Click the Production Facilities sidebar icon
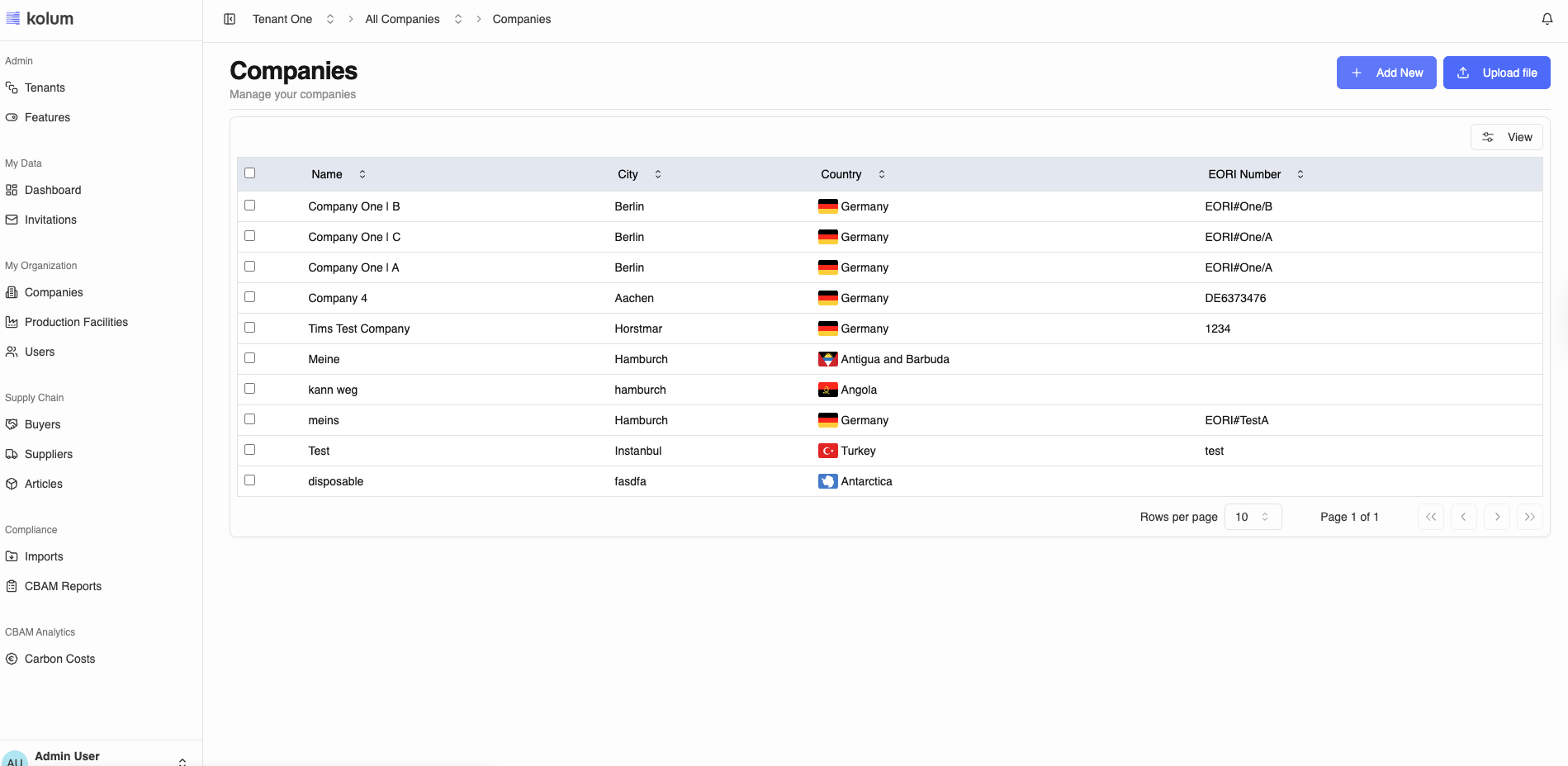The width and height of the screenshot is (1568, 766). tap(12, 322)
